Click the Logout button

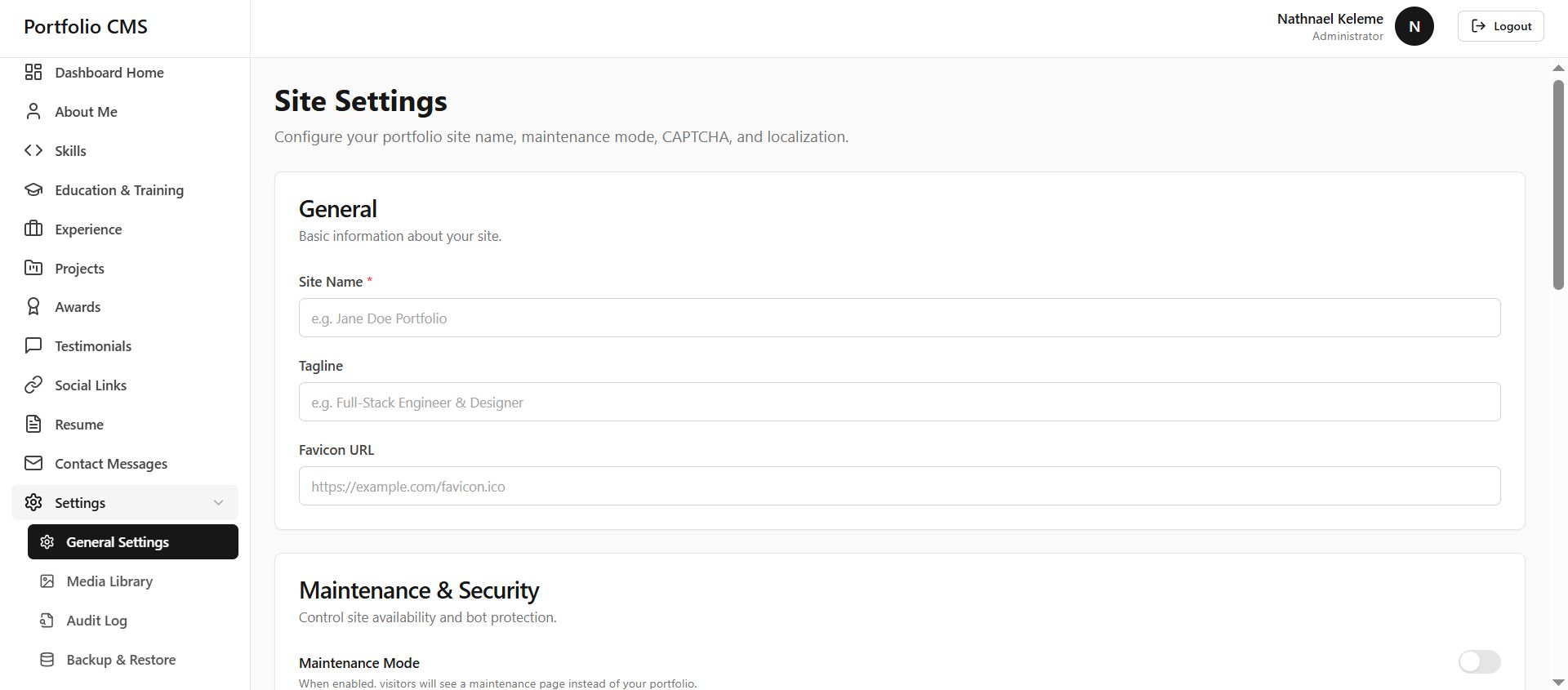pos(1500,26)
